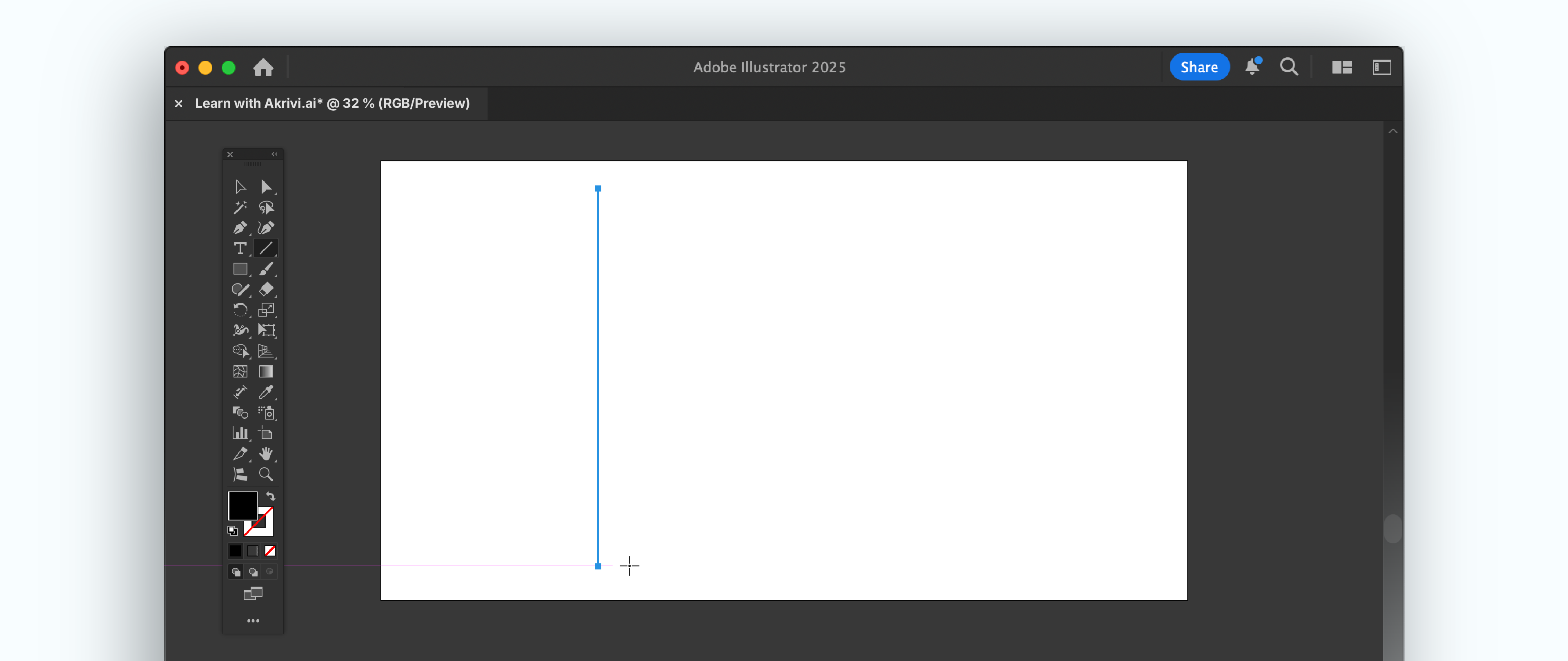
Task: Select the Rectangle tool
Action: [240, 269]
